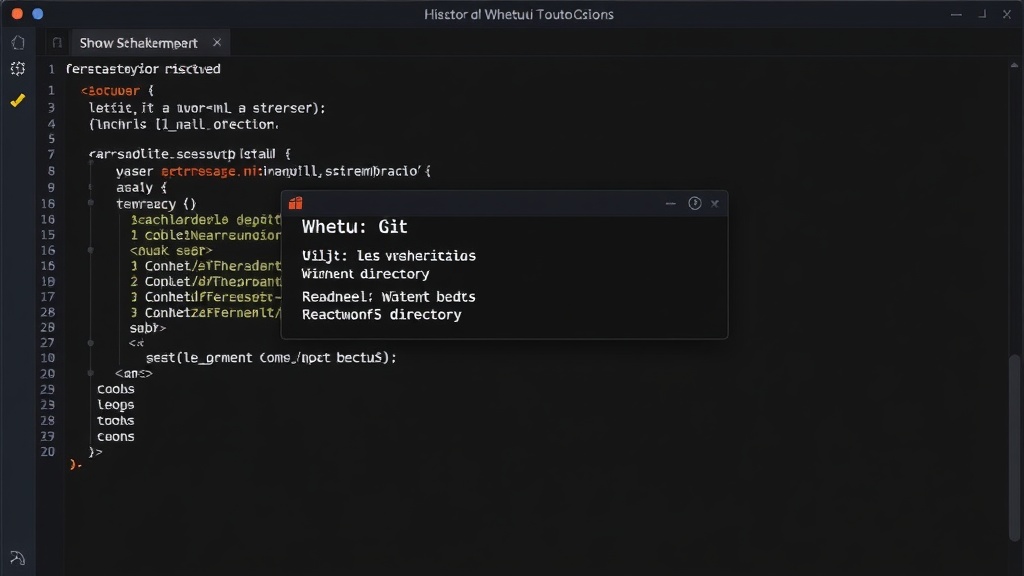Click the orange closing brace on the last line
Image resolution: width=1024 pixels, height=576 pixels.
75,464
